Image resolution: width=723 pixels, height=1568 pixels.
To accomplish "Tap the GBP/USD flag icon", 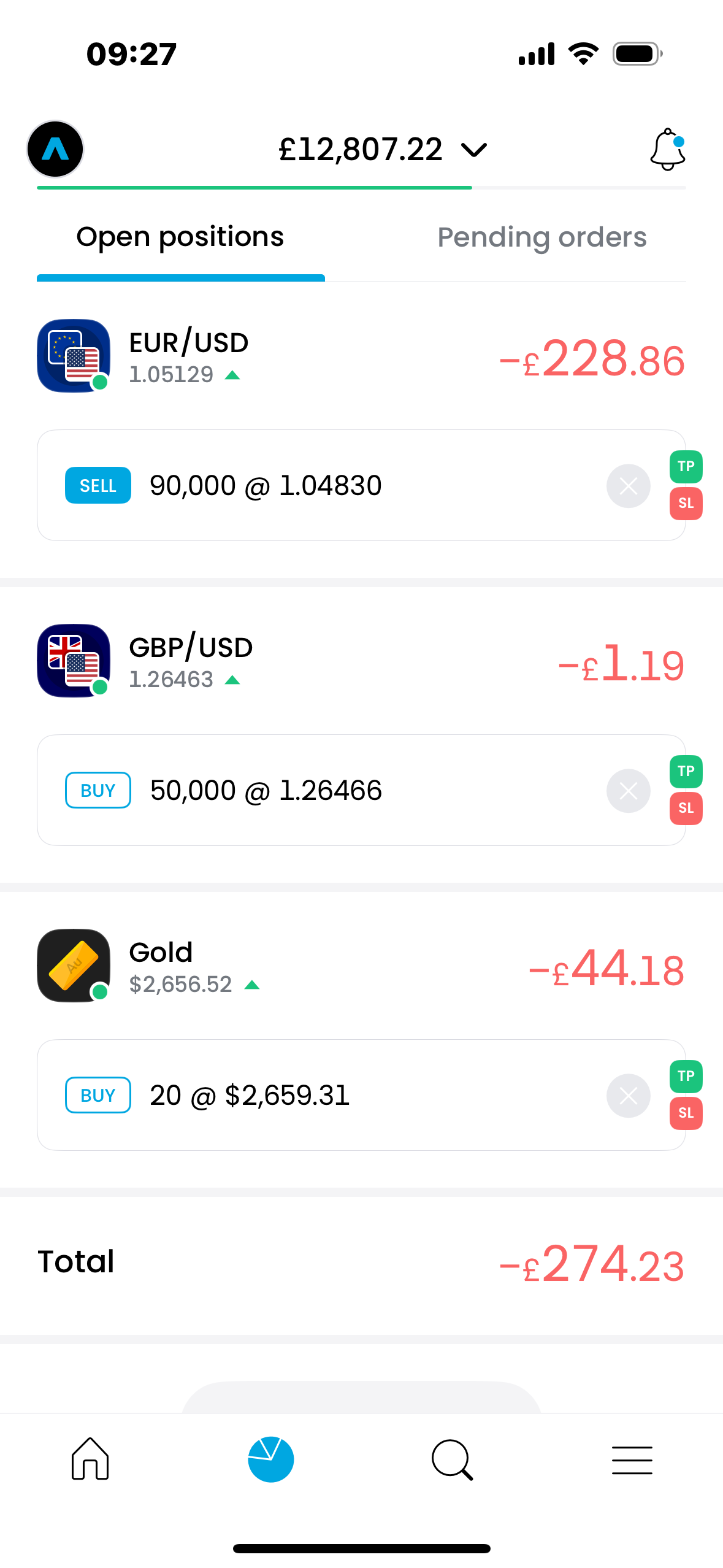I will tap(74, 661).
